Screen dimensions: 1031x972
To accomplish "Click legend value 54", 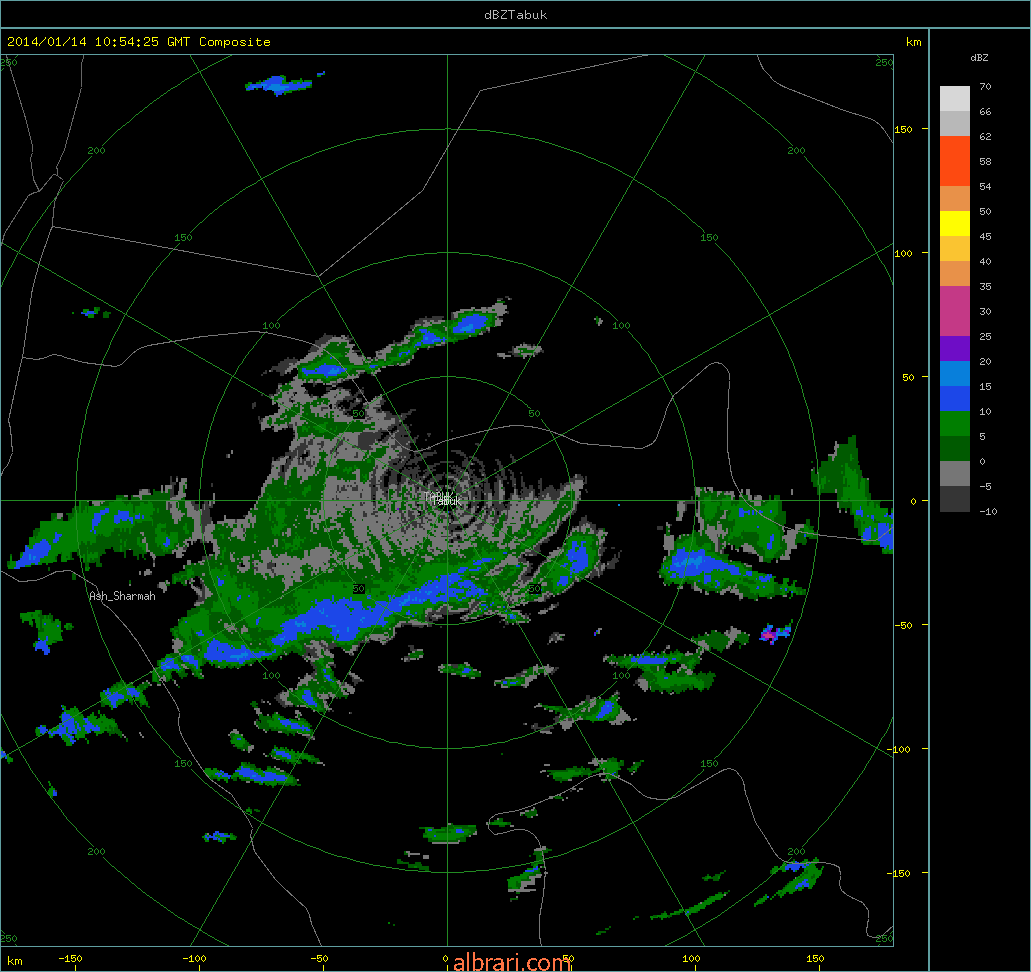I will 985,186.
